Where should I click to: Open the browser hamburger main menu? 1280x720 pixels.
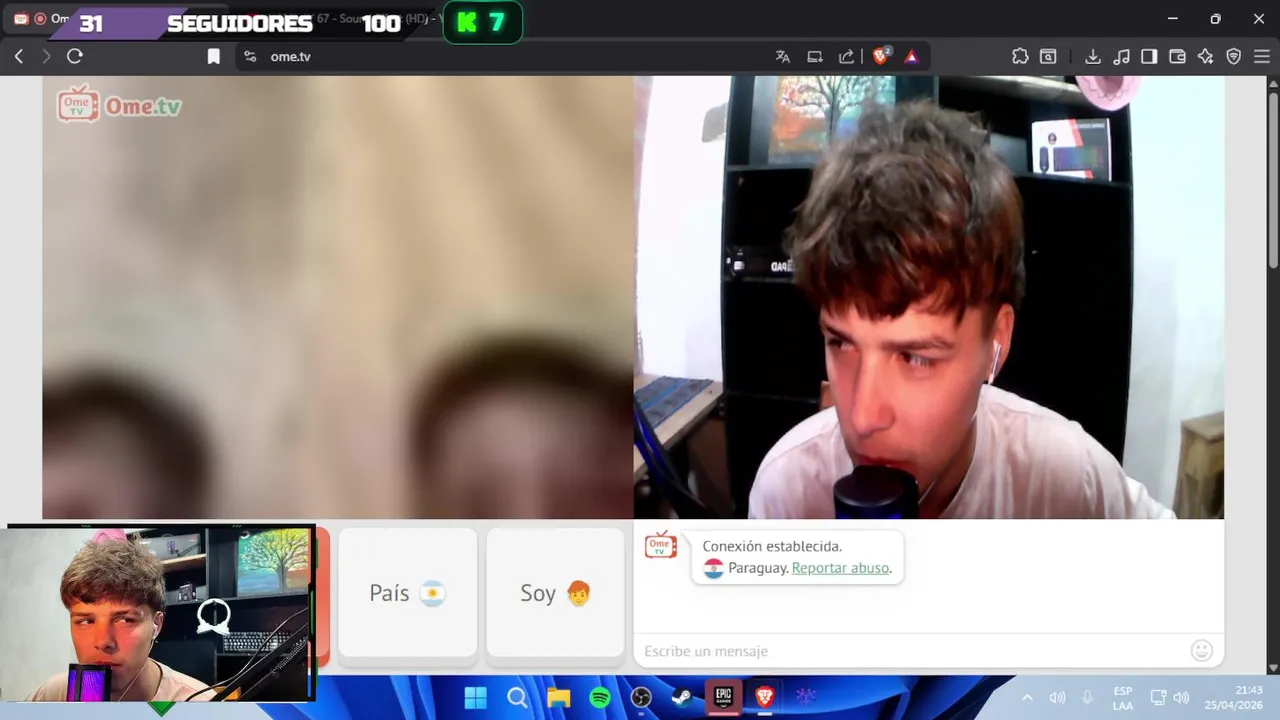point(1261,57)
